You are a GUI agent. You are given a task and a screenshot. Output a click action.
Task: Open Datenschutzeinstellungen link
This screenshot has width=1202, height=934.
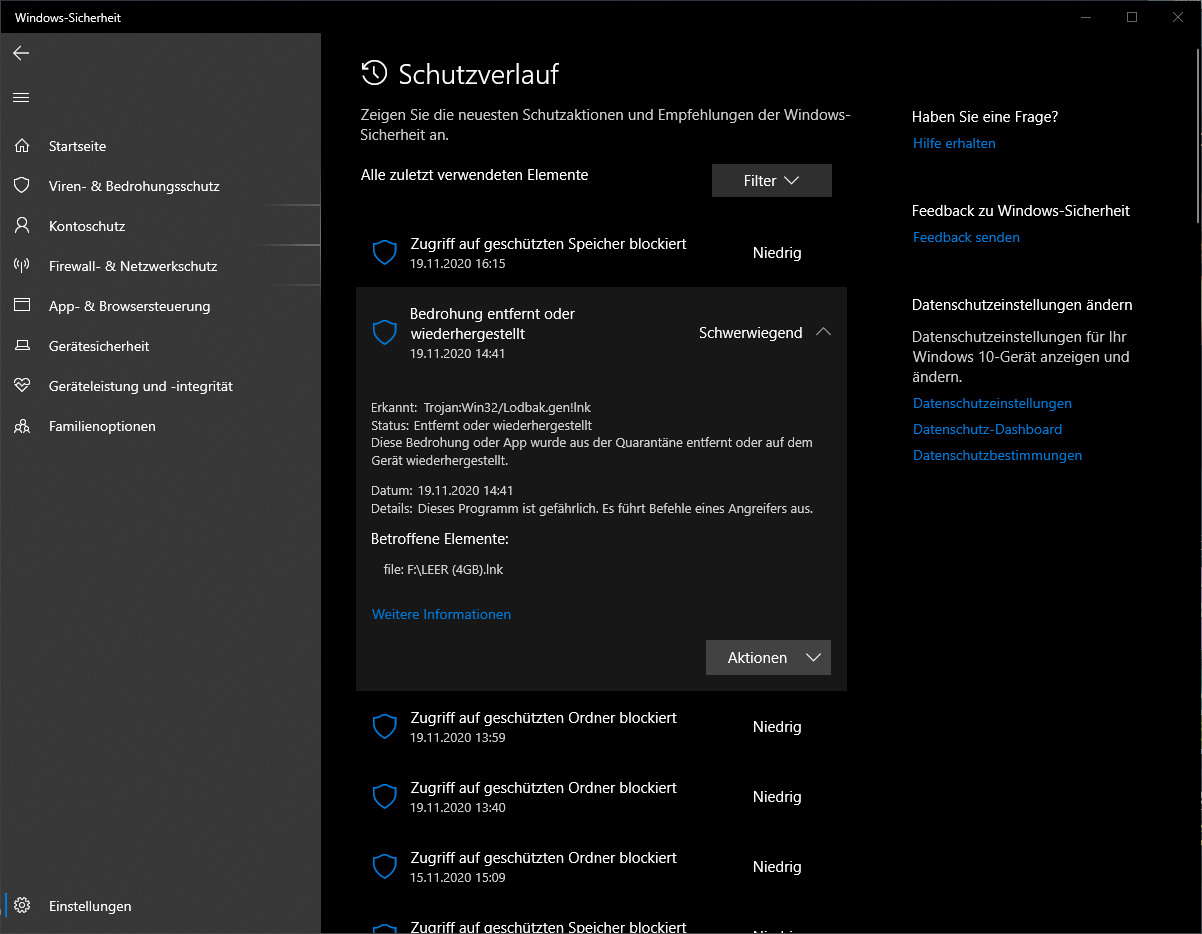point(992,403)
